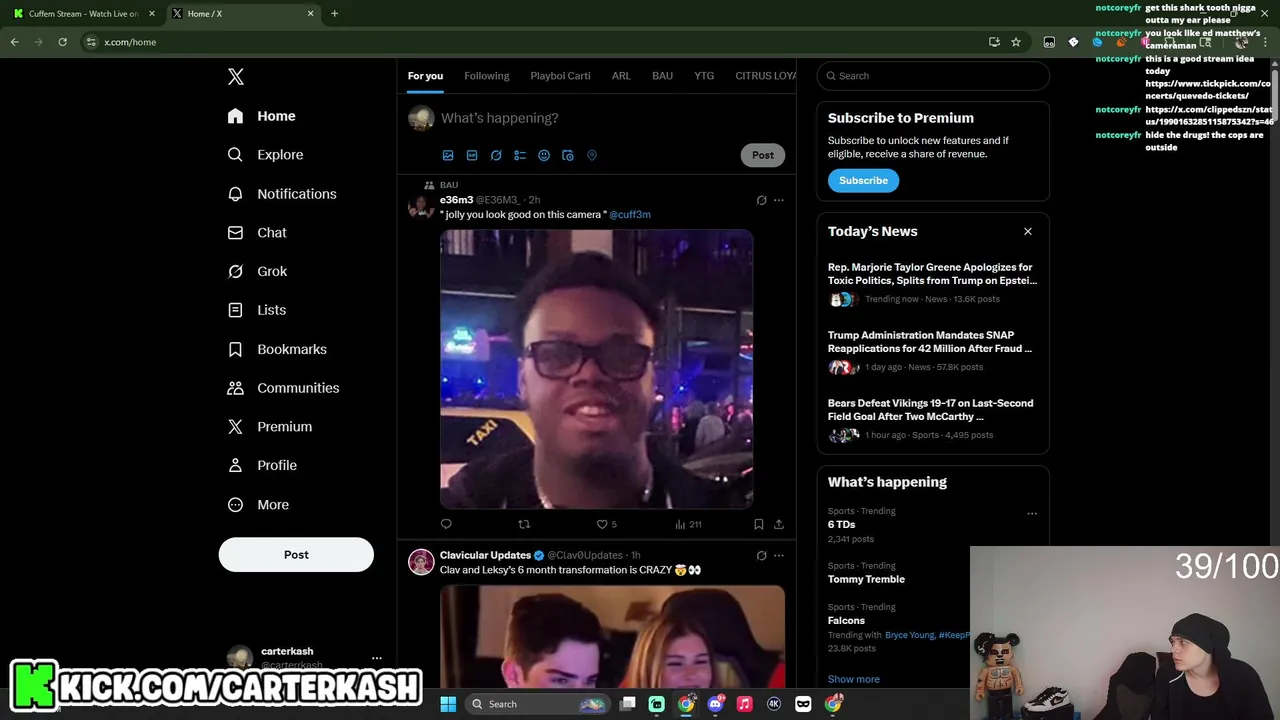
Task: Like the e36m3 post
Action: 602,524
